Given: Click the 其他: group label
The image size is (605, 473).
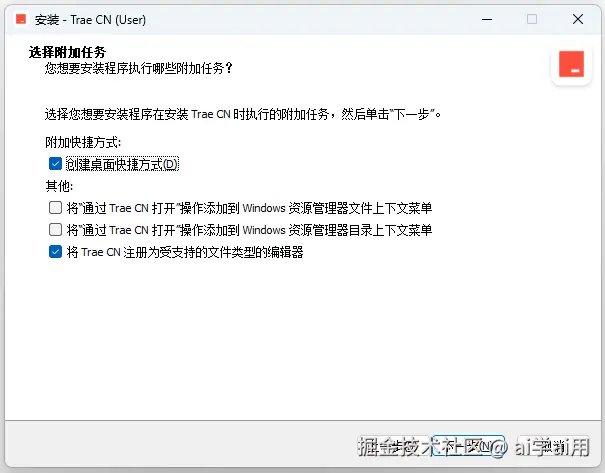Looking at the screenshot, I should point(59,186).
